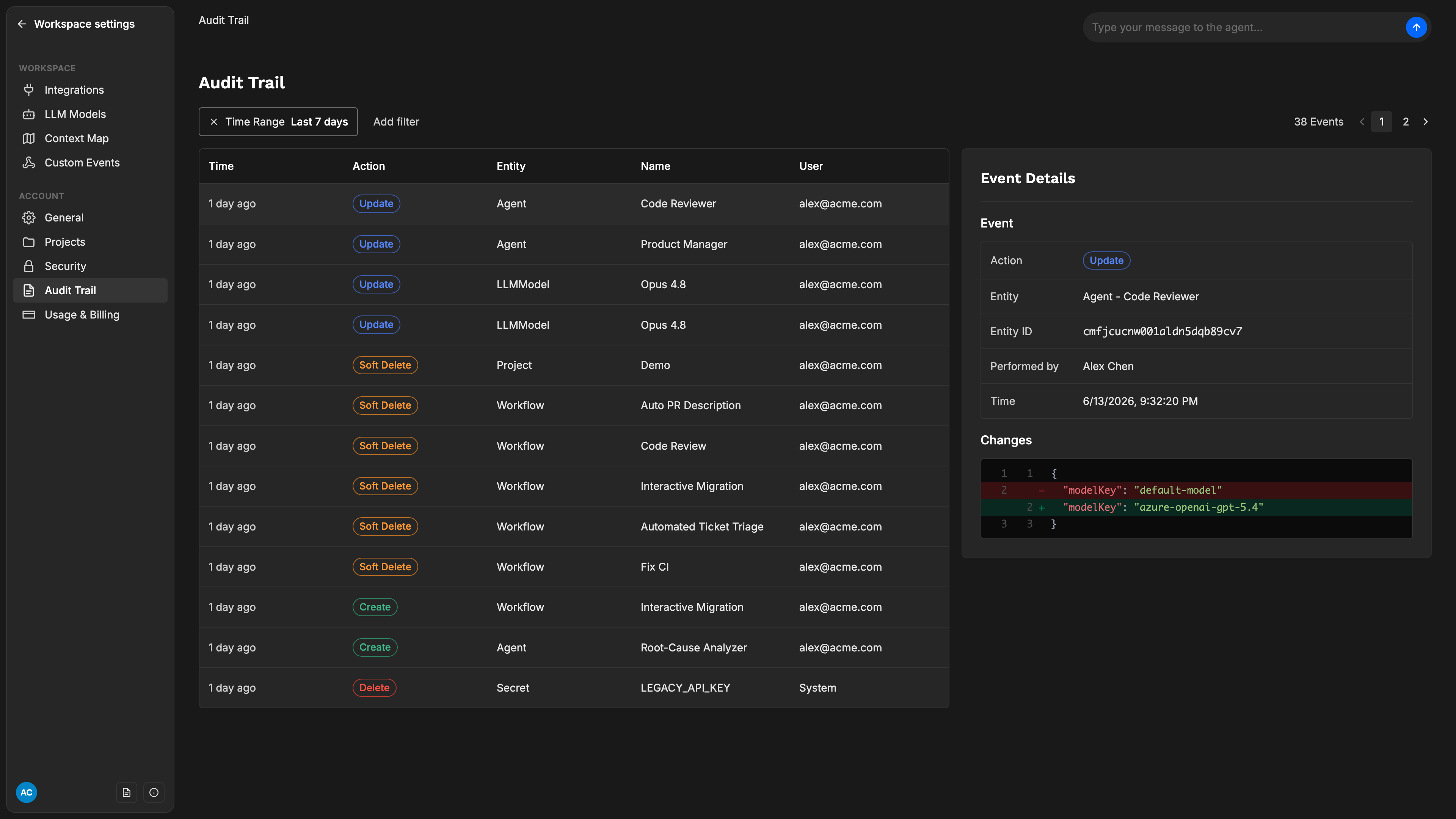Open Integrations via its plug icon
1456x819 pixels.
[29, 90]
